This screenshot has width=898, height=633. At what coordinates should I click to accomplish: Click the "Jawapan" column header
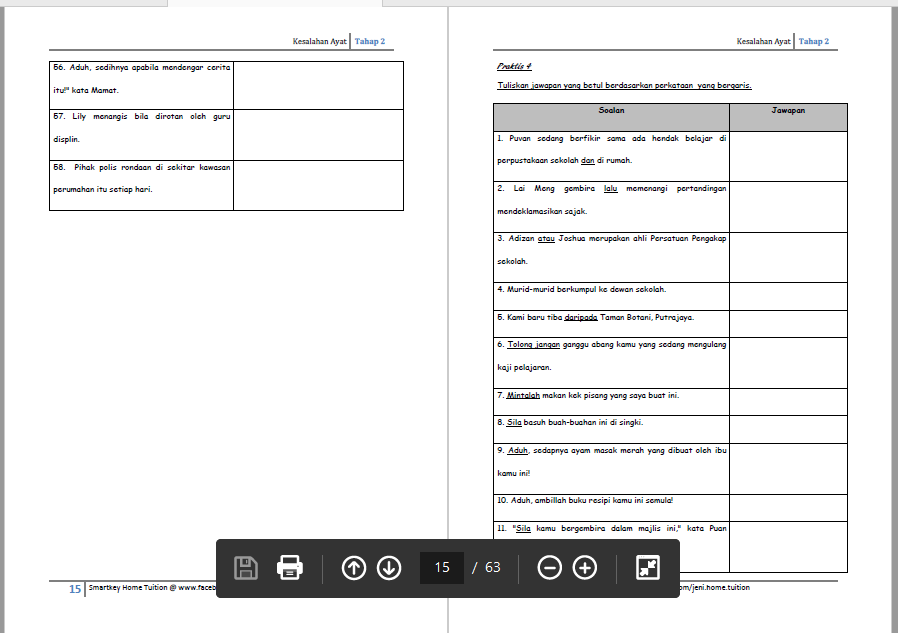point(788,111)
